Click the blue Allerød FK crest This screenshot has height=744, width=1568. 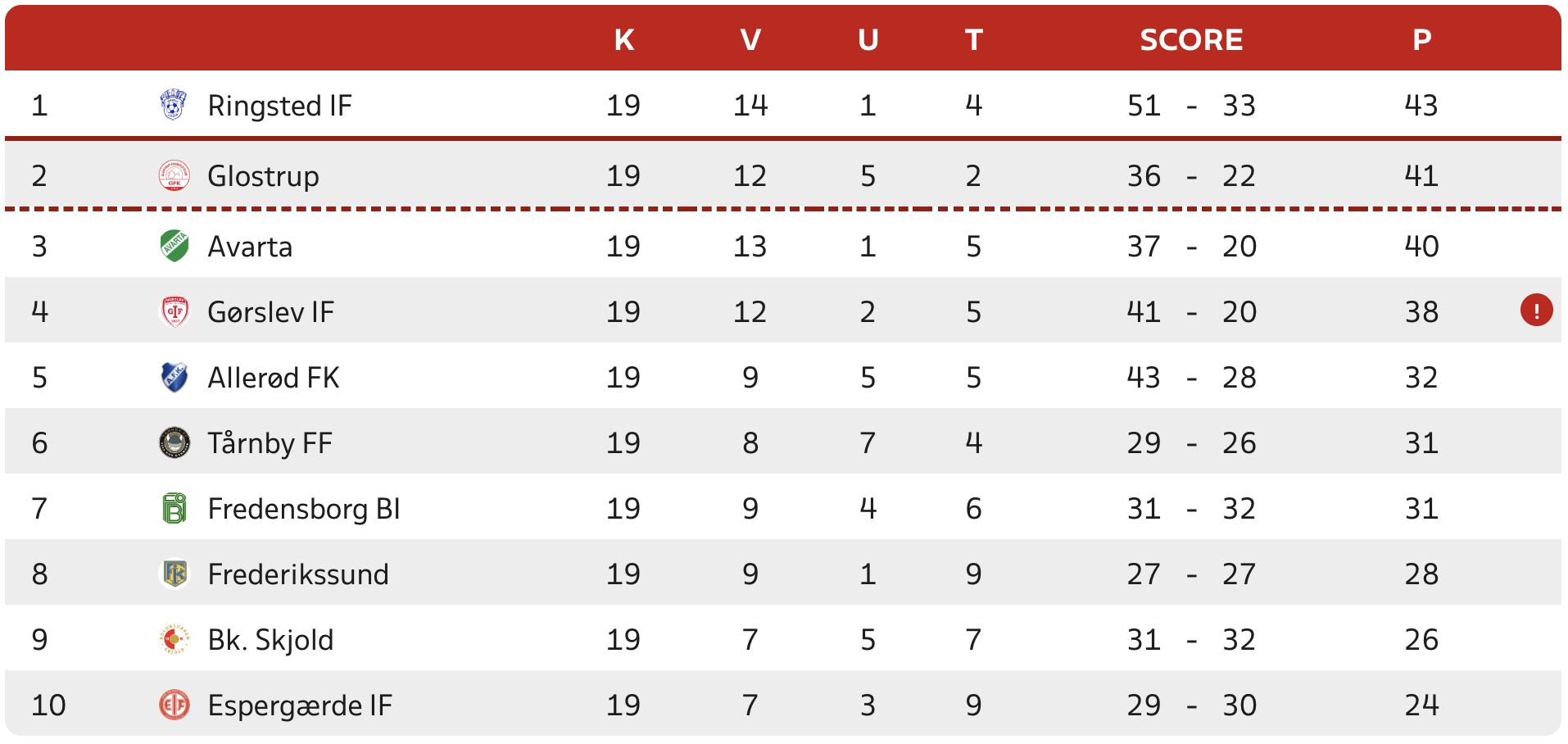pyautogui.click(x=174, y=378)
